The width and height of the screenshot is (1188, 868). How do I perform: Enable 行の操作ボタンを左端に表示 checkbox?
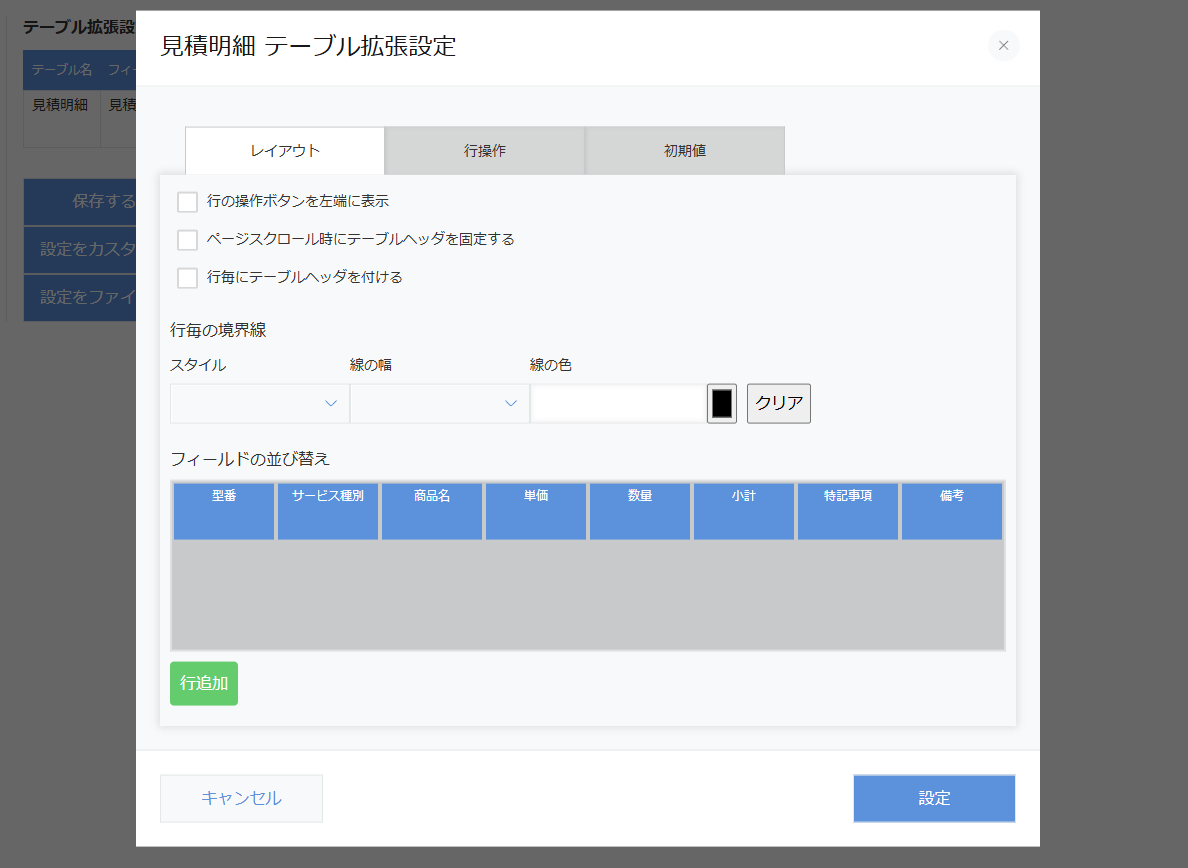pos(186,201)
